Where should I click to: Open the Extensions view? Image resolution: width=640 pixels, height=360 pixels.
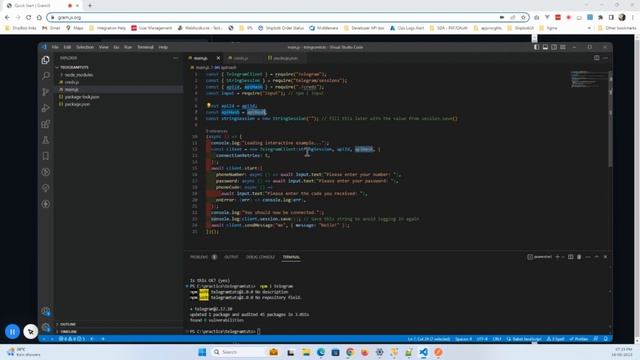pos(46,124)
